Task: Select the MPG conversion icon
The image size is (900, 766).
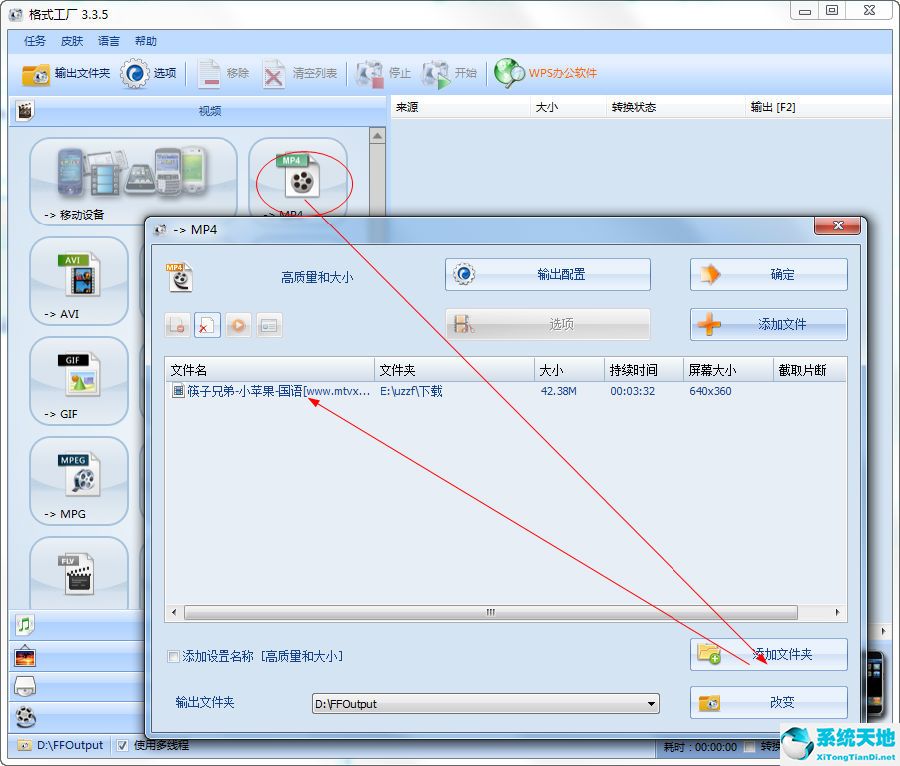Action: (x=79, y=481)
